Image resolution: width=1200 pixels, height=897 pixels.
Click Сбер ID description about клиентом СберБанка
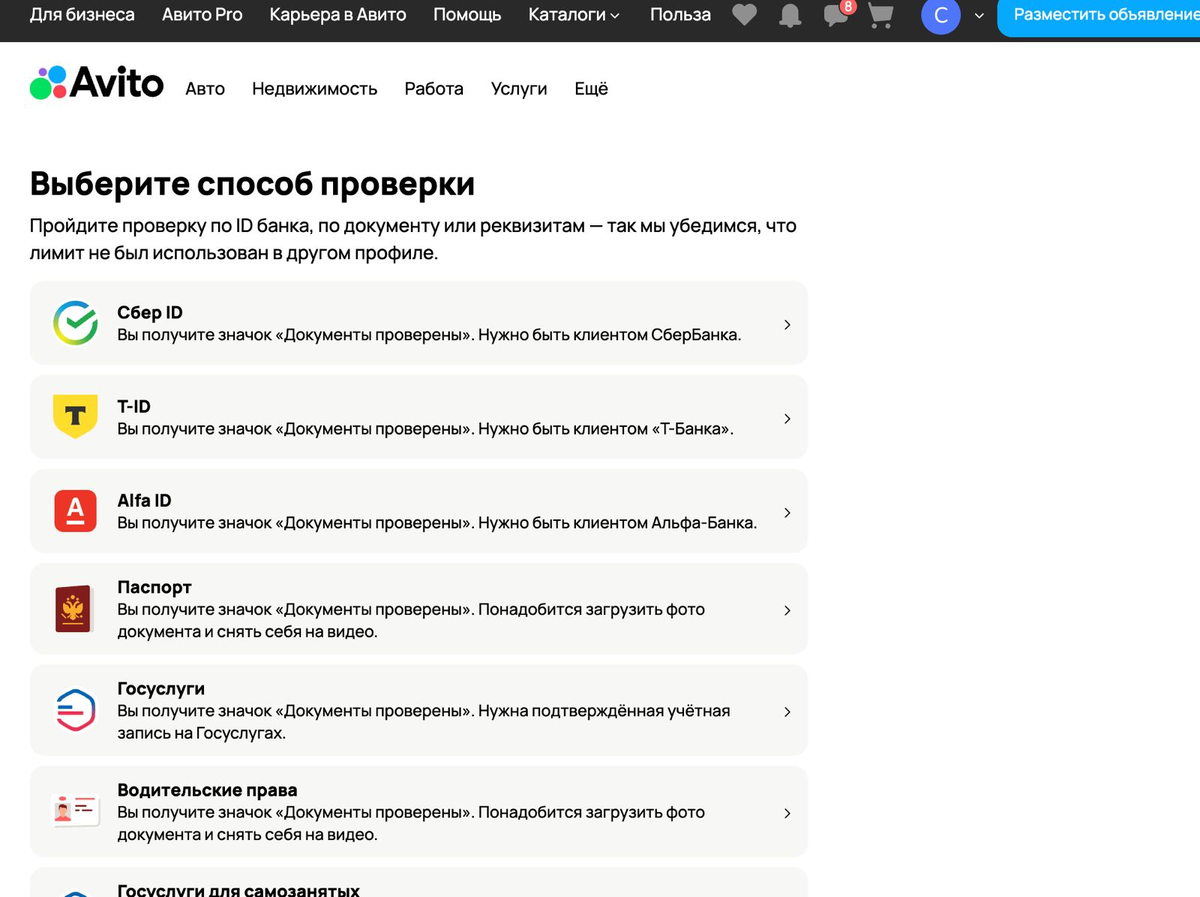point(429,335)
